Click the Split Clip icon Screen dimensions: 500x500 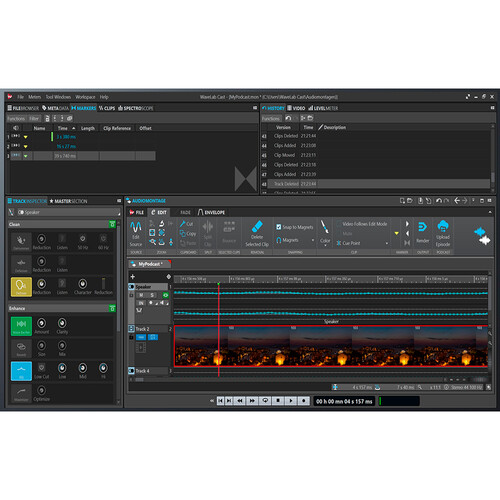(208, 227)
